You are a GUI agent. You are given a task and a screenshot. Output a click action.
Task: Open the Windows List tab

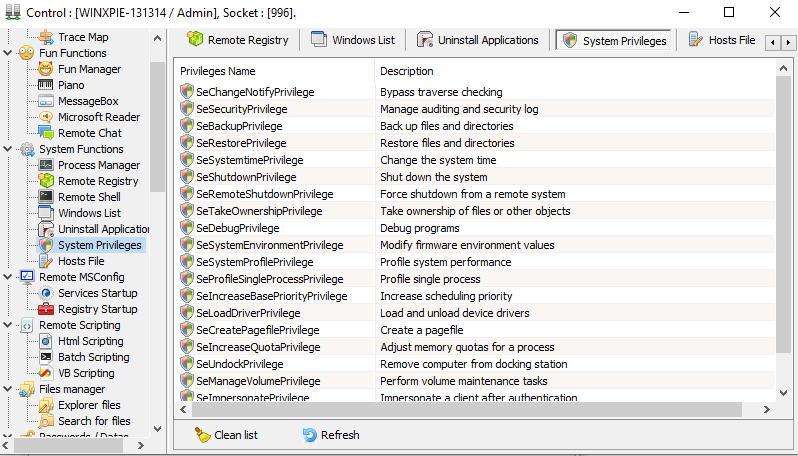point(352,40)
